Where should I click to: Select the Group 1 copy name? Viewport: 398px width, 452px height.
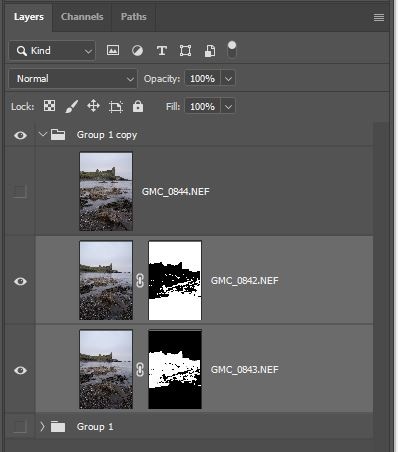[x=107, y=135]
